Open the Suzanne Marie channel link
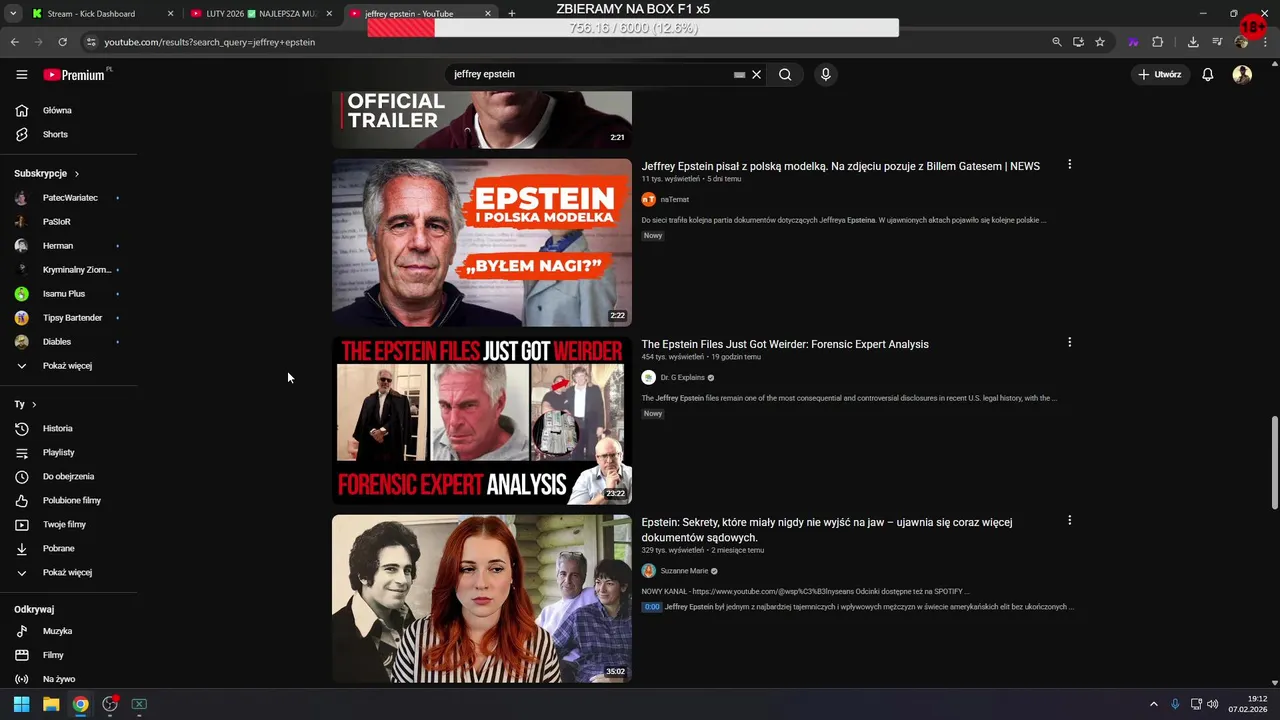1280x720 pixels. pos(684,570)
